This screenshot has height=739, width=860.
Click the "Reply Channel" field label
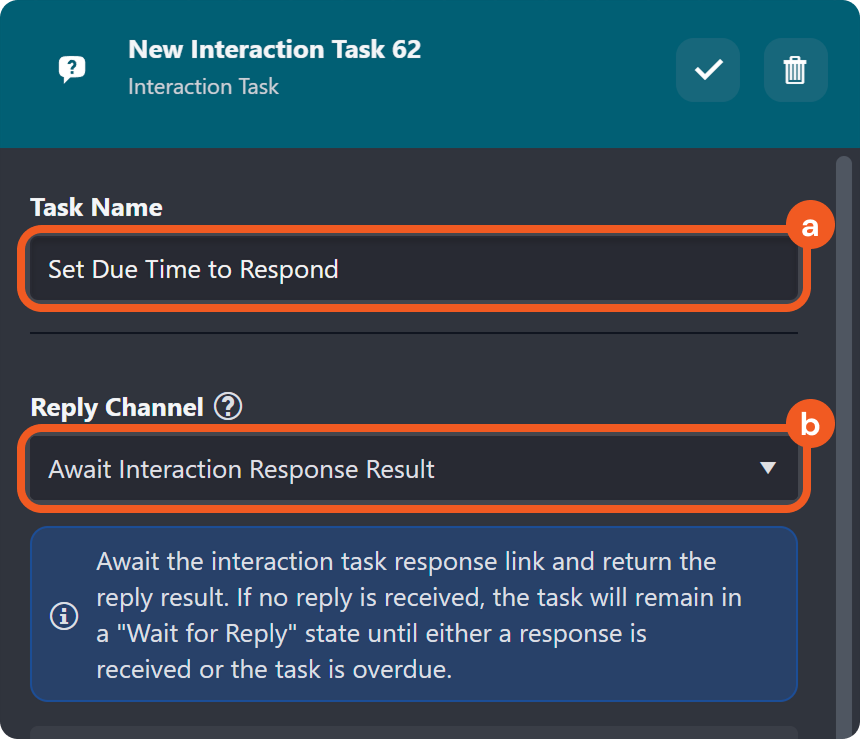pos(117,407)
